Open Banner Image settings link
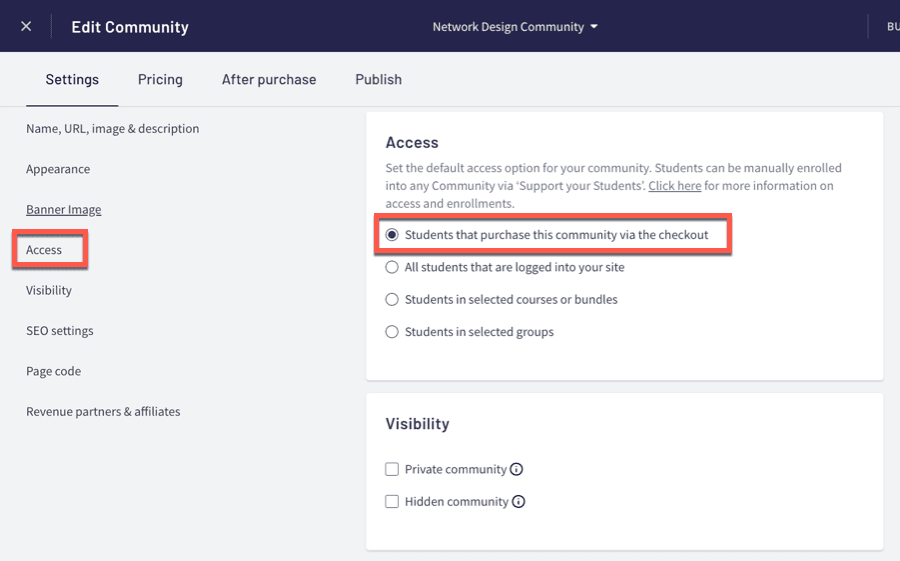The height and width of the screenshot is (561, 900). [x=64, y=210]
